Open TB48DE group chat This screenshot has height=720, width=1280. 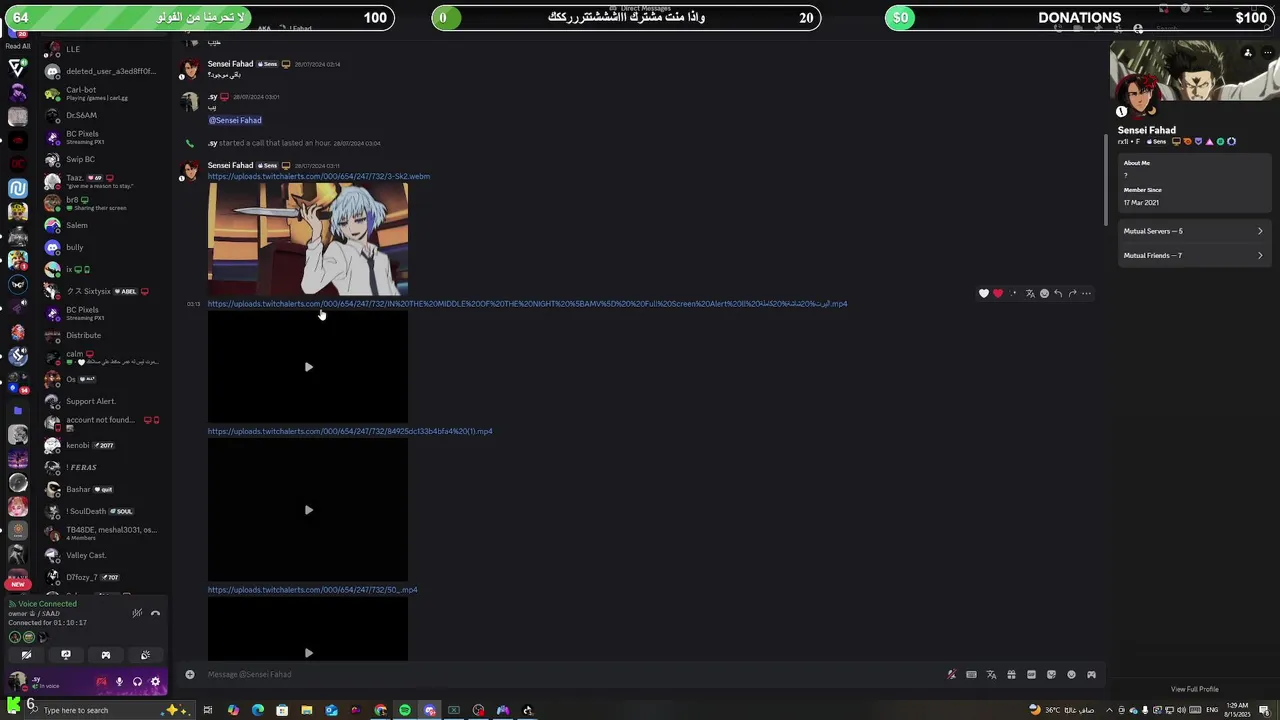105,533
